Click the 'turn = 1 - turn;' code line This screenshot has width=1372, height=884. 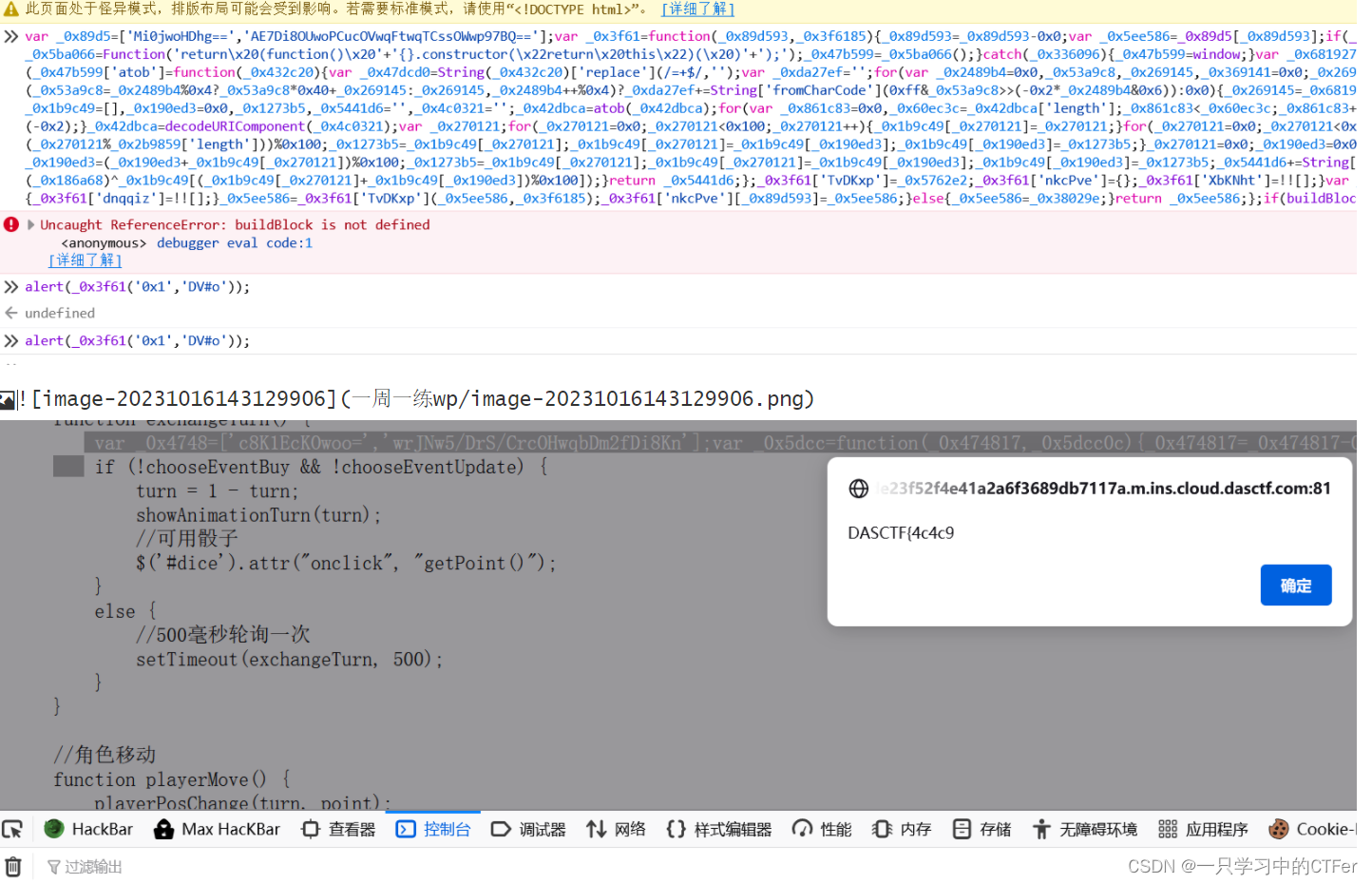(217, 490)
